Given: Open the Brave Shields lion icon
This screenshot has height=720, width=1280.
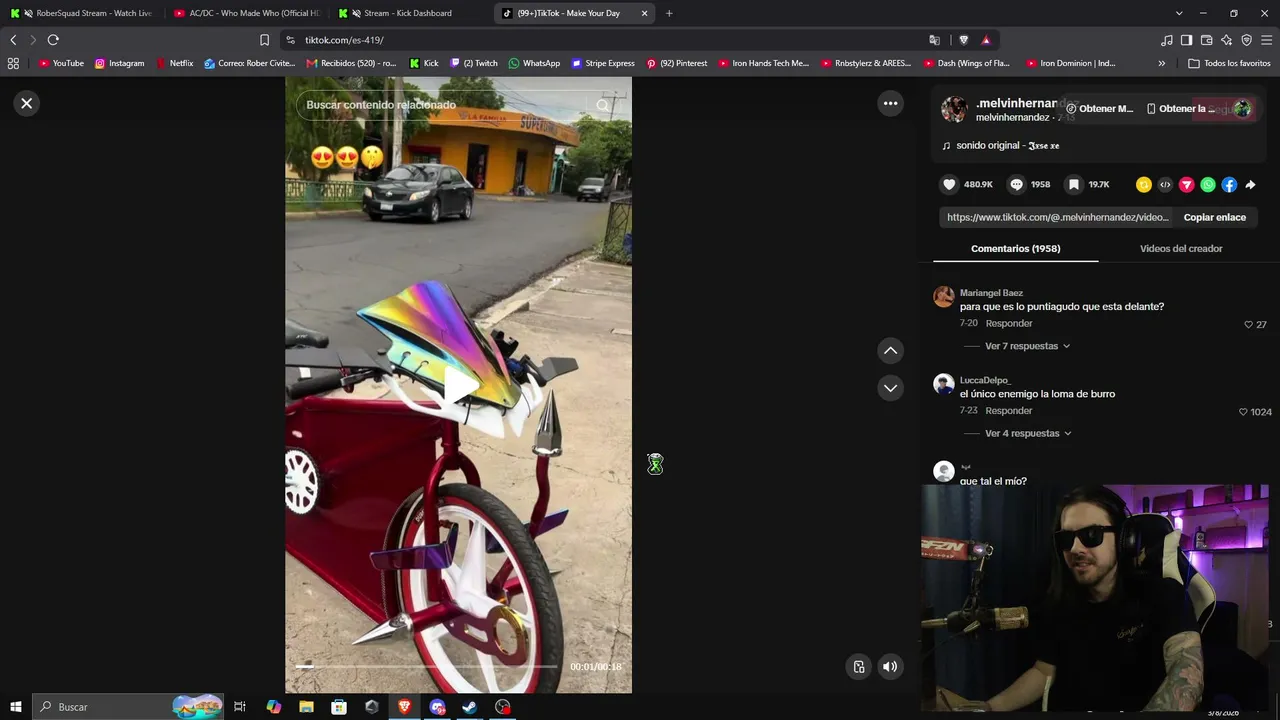Looking at the screenshot, I should 963,40.
